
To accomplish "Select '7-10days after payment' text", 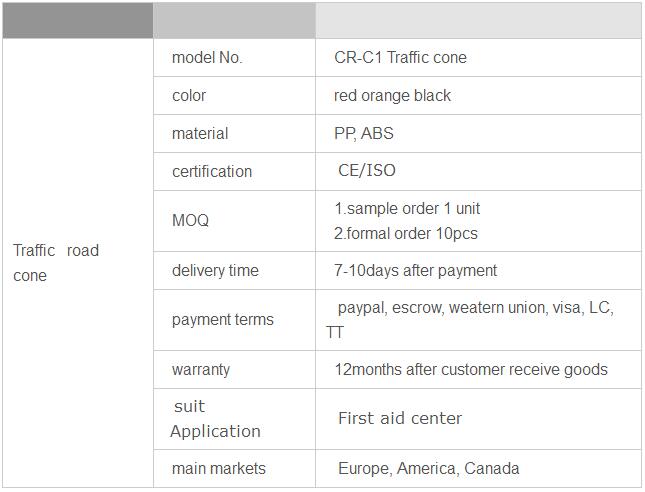I will (415, 270).
